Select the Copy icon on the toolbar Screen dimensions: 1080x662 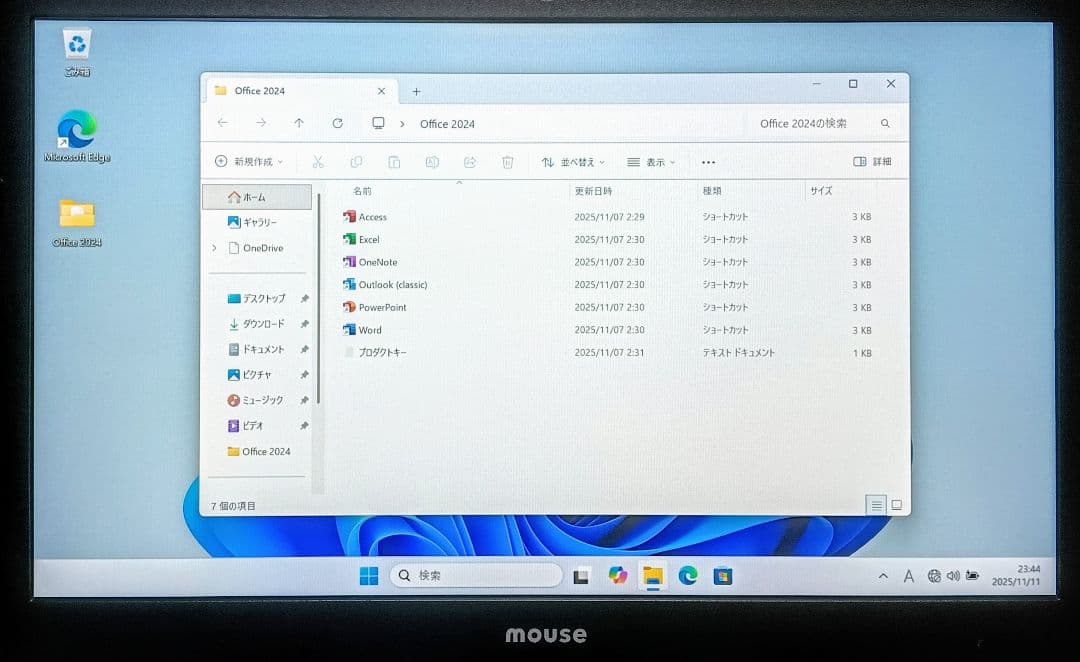click(x=356, y=161)
